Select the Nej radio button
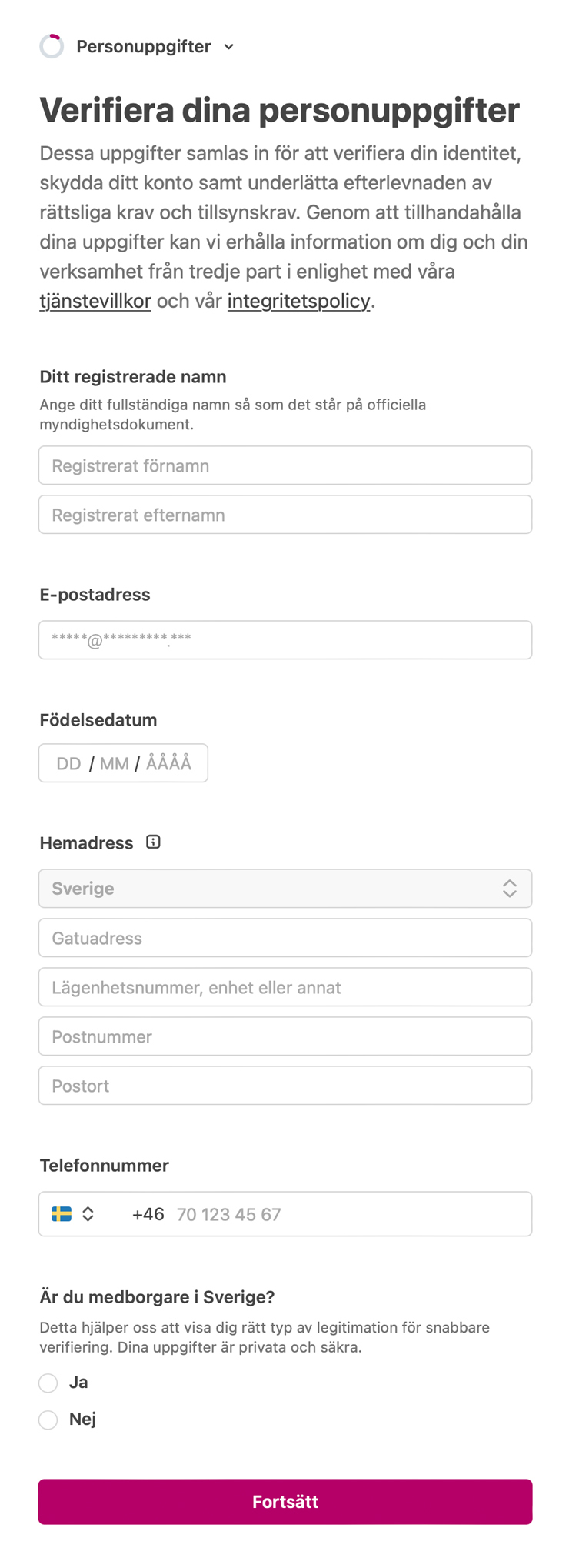569x1568 pixels. (48, 1420)
